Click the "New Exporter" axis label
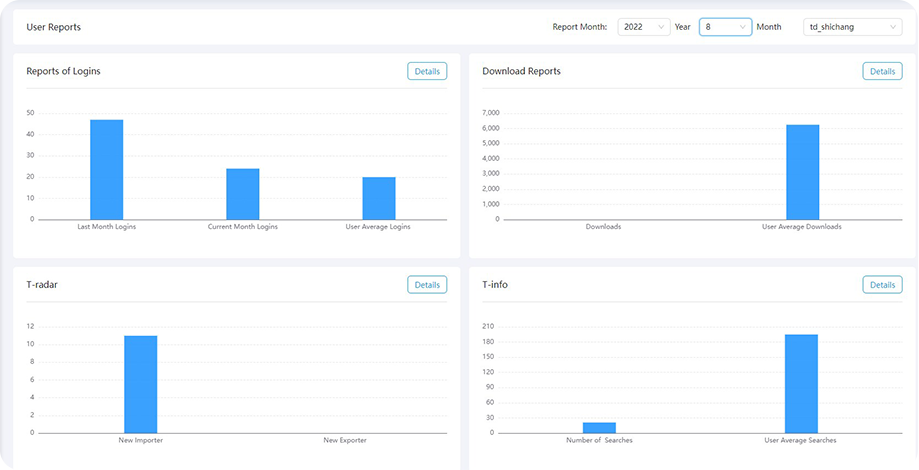Screen dimensions: 919x470 pyautogui.click(x=345, y=440)
